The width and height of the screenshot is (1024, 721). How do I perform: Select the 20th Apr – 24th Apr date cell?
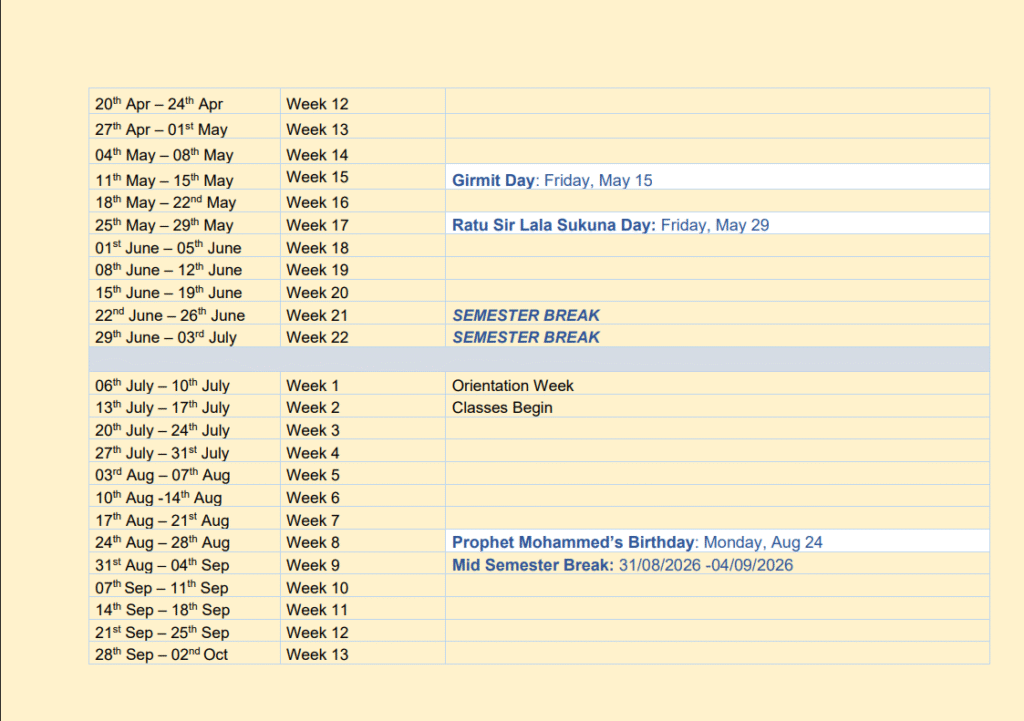159,104
